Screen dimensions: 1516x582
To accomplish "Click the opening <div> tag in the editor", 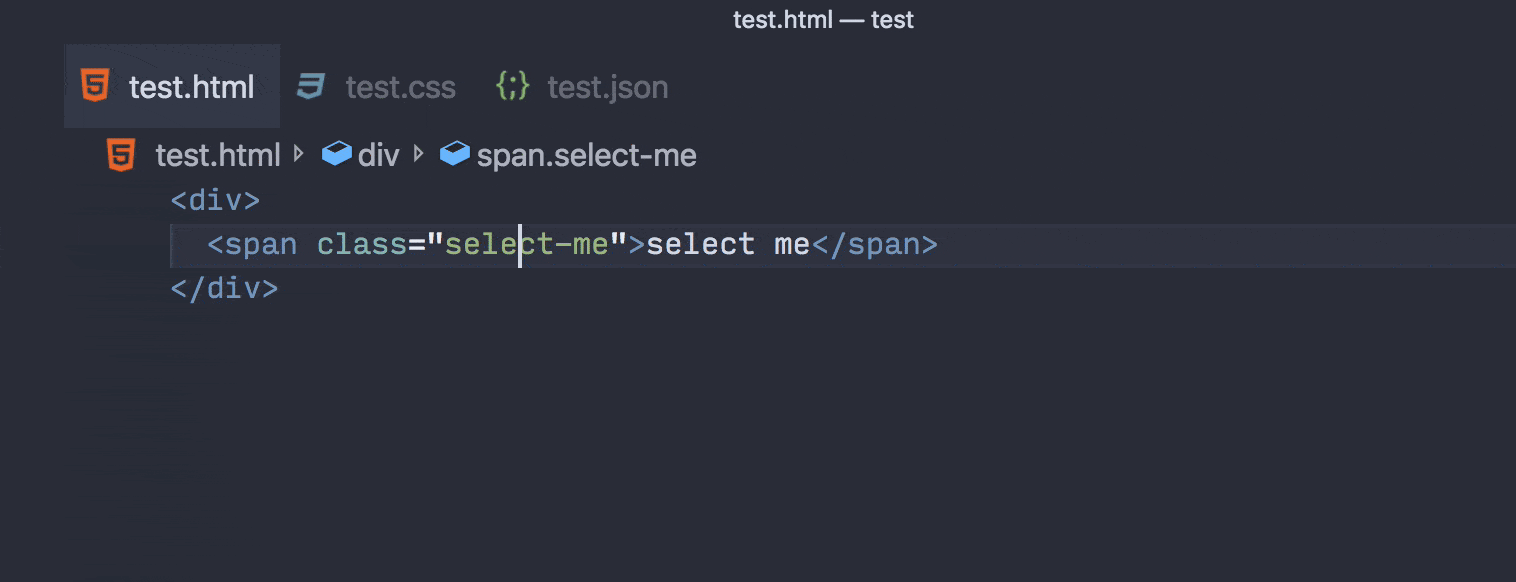I will [x=215, y=199].
